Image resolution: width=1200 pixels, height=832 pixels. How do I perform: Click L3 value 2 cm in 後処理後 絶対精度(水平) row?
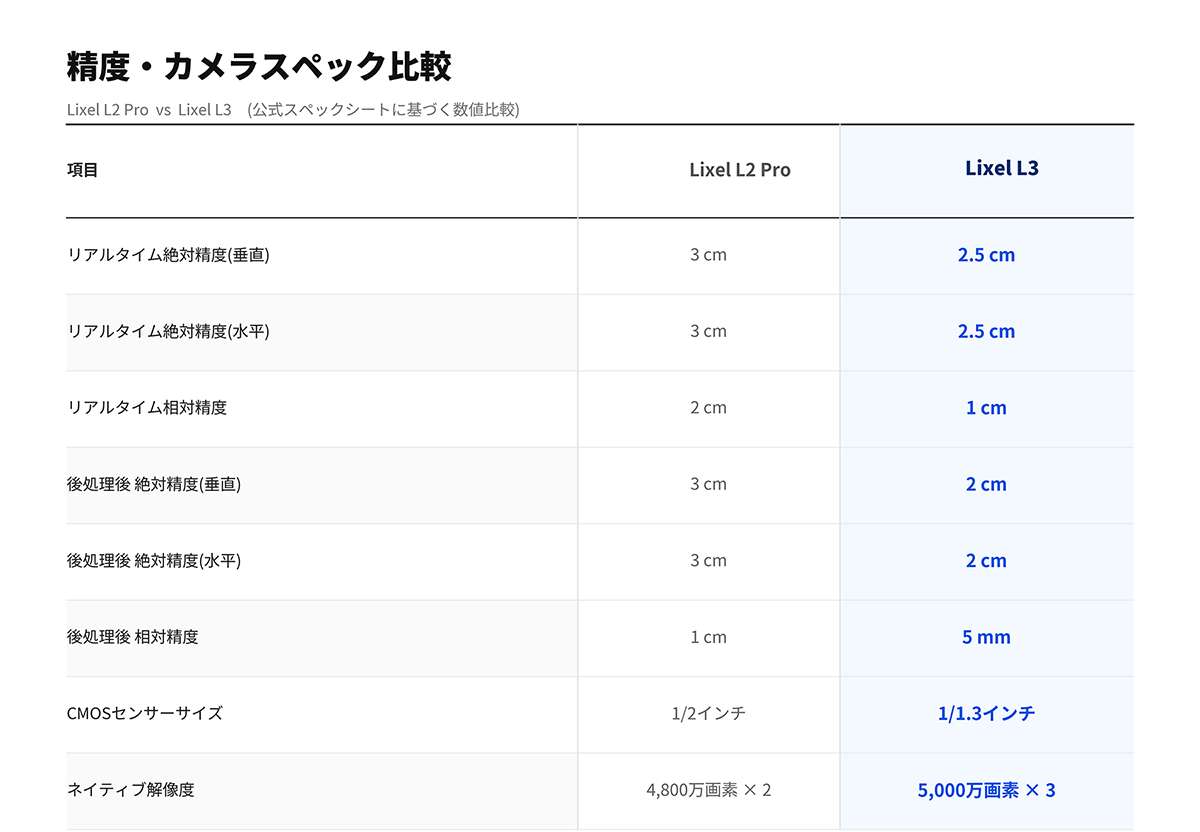(986, 561)
